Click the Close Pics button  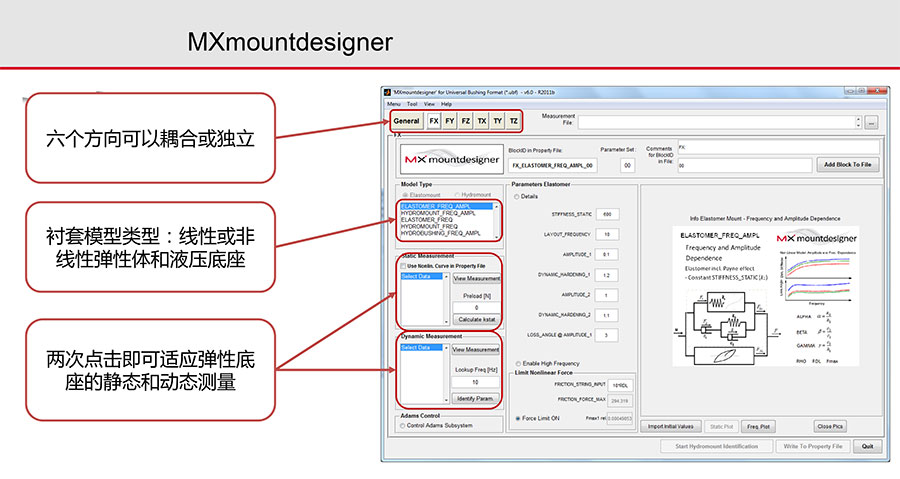coord(830,427)
